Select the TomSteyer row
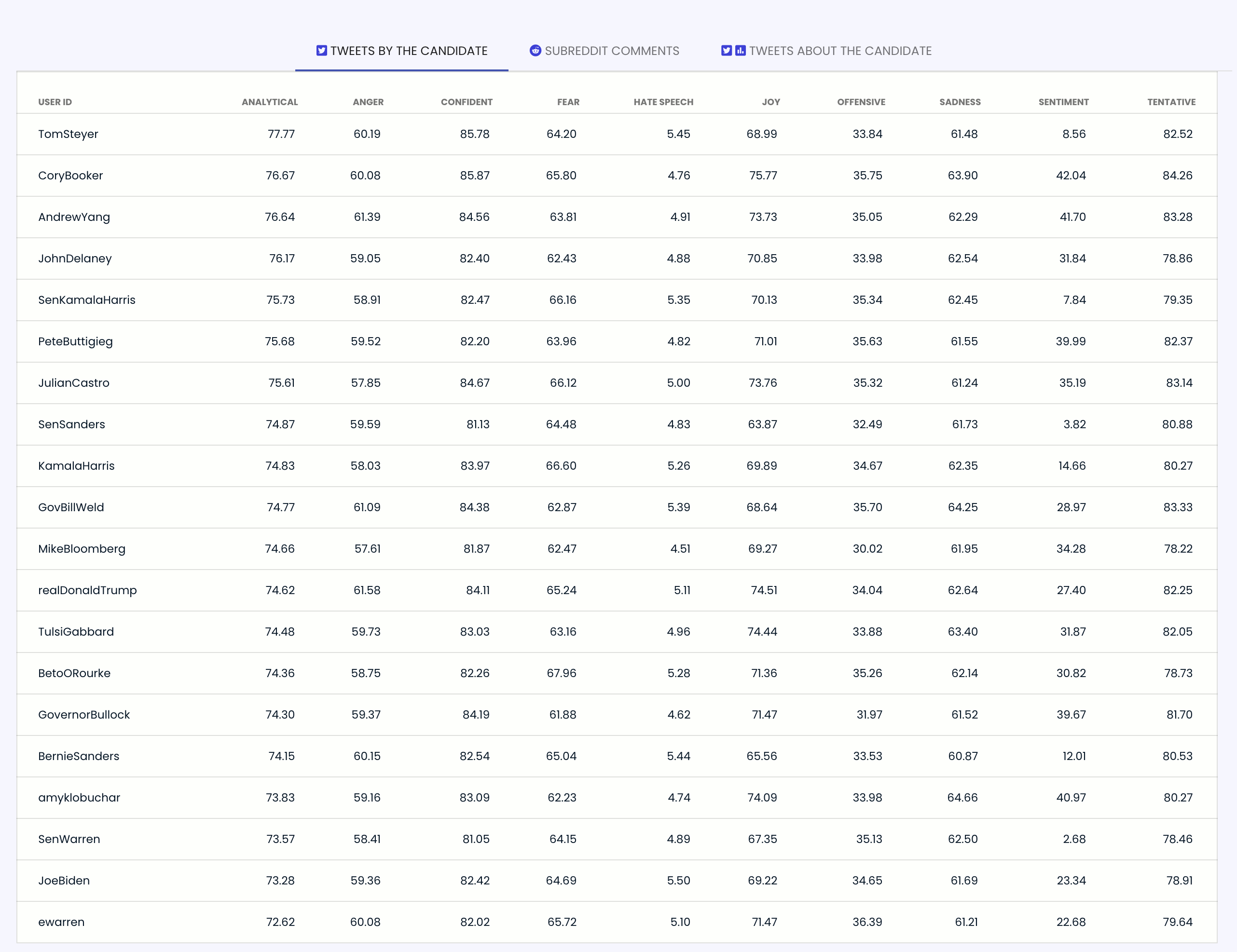Screen dimensions: 1237x952 (x=68, y=134)
